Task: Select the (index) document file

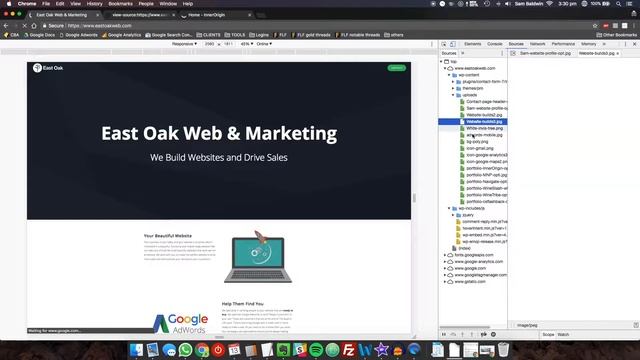Action: click(461, 248)
